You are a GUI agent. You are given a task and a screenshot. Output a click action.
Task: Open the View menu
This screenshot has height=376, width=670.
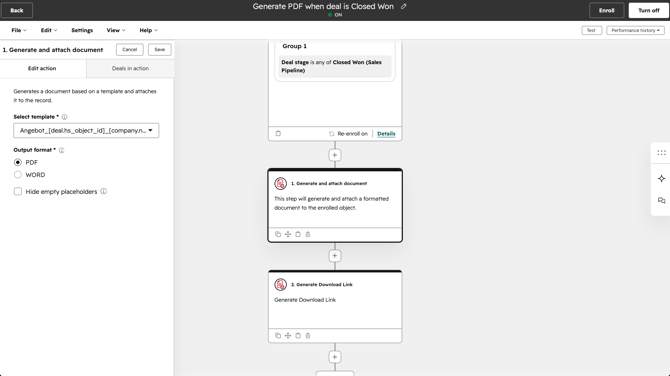[116, 30]
